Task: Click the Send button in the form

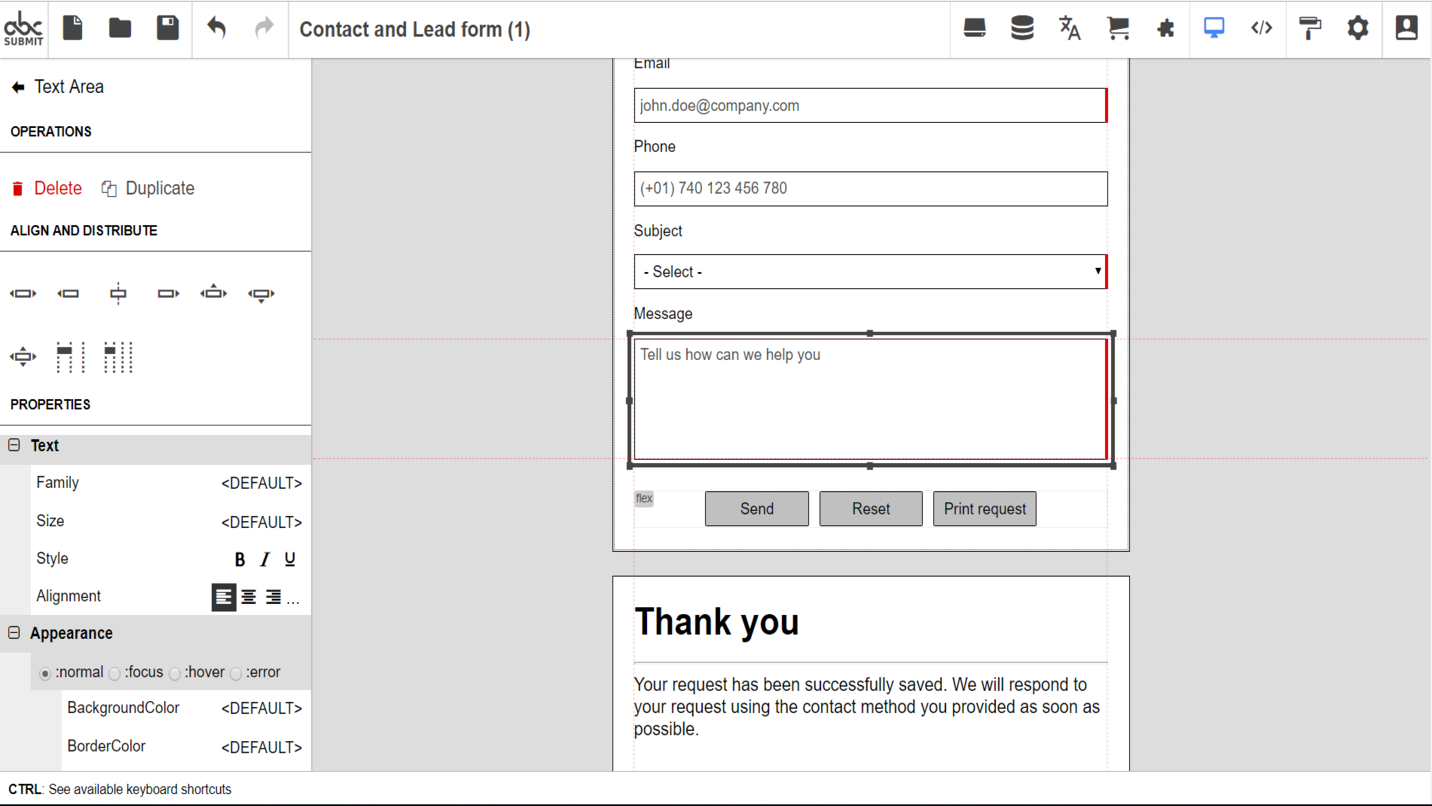Action: pyautogui.click(x=757, y=509)
